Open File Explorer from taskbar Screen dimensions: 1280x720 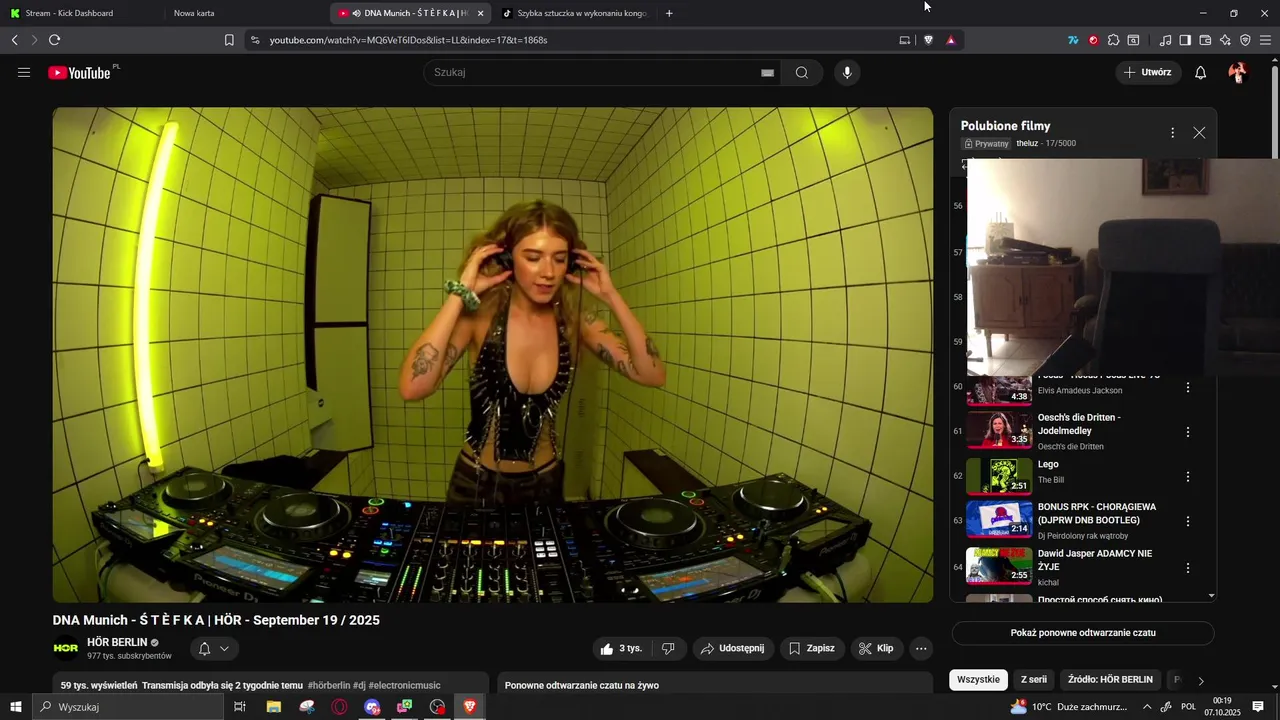273,707
